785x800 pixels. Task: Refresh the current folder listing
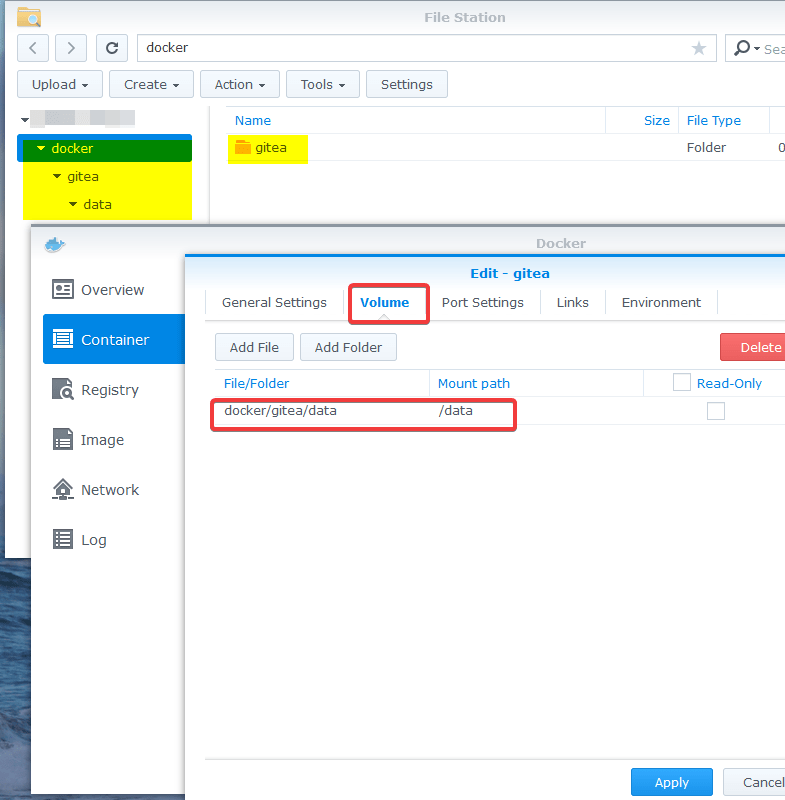point(112,48)
